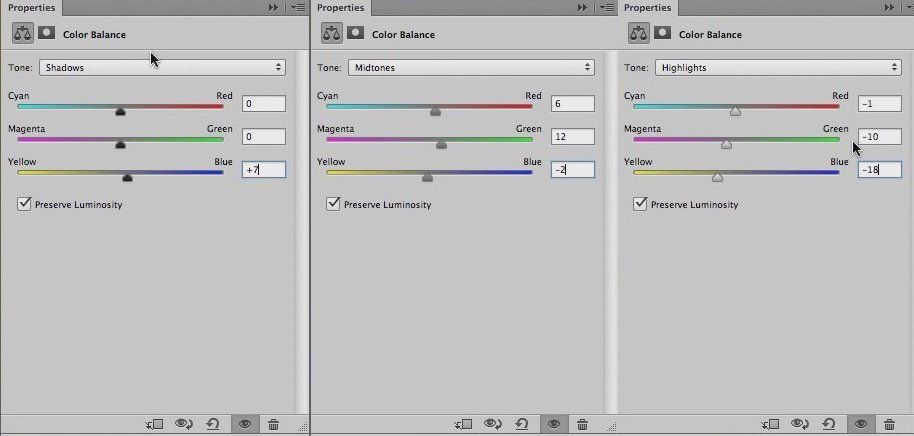The image size is (914, 436).
Task: Click the Color Balance scales icon in Shadows panel
Action: 23,33
